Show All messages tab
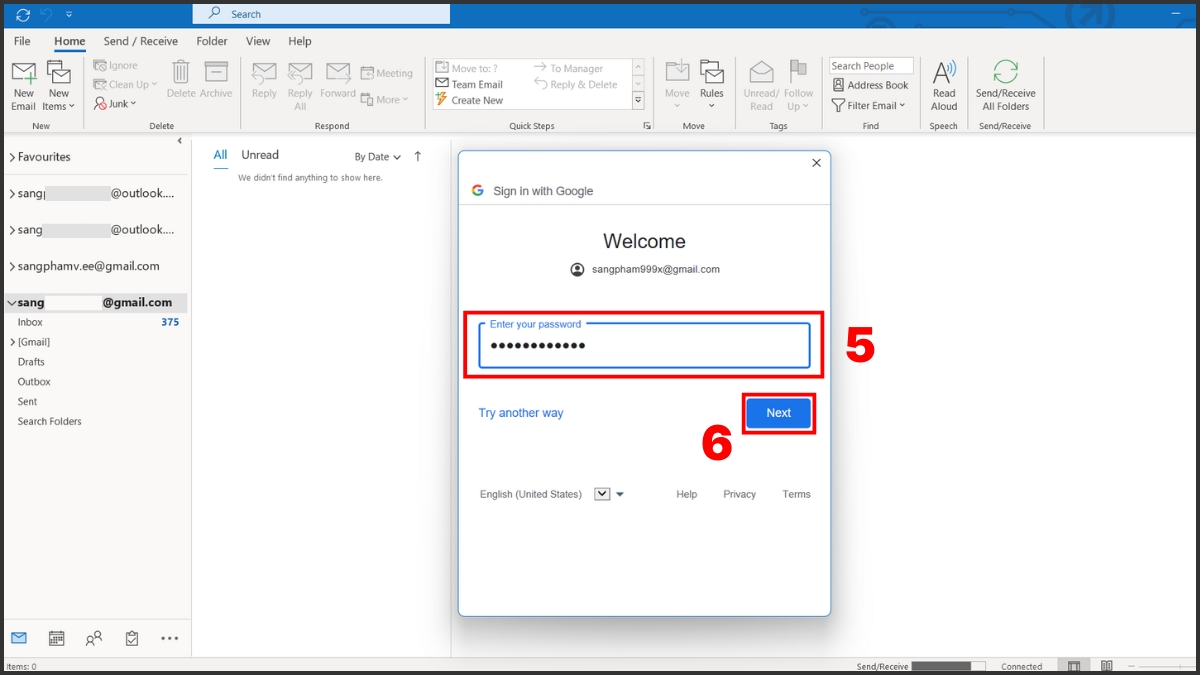The height and width of the screenshot is (675, 1200). click(x=220, y=155)
